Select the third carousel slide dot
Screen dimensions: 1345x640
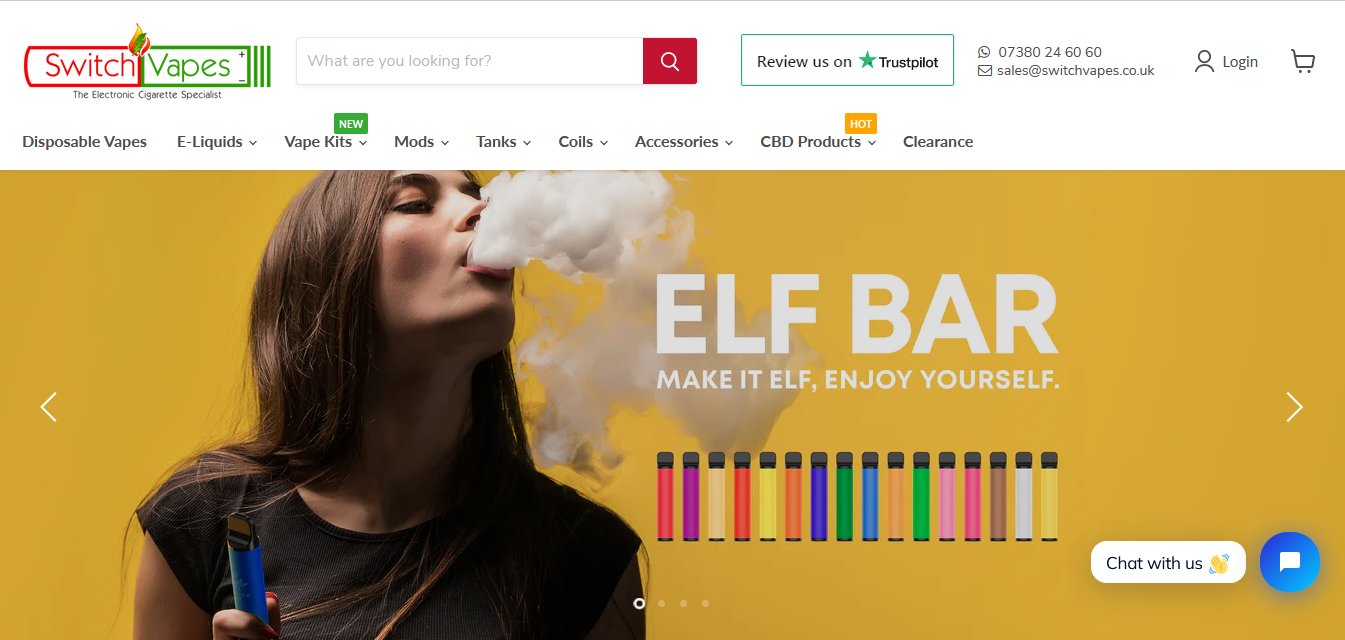point(684,603)
